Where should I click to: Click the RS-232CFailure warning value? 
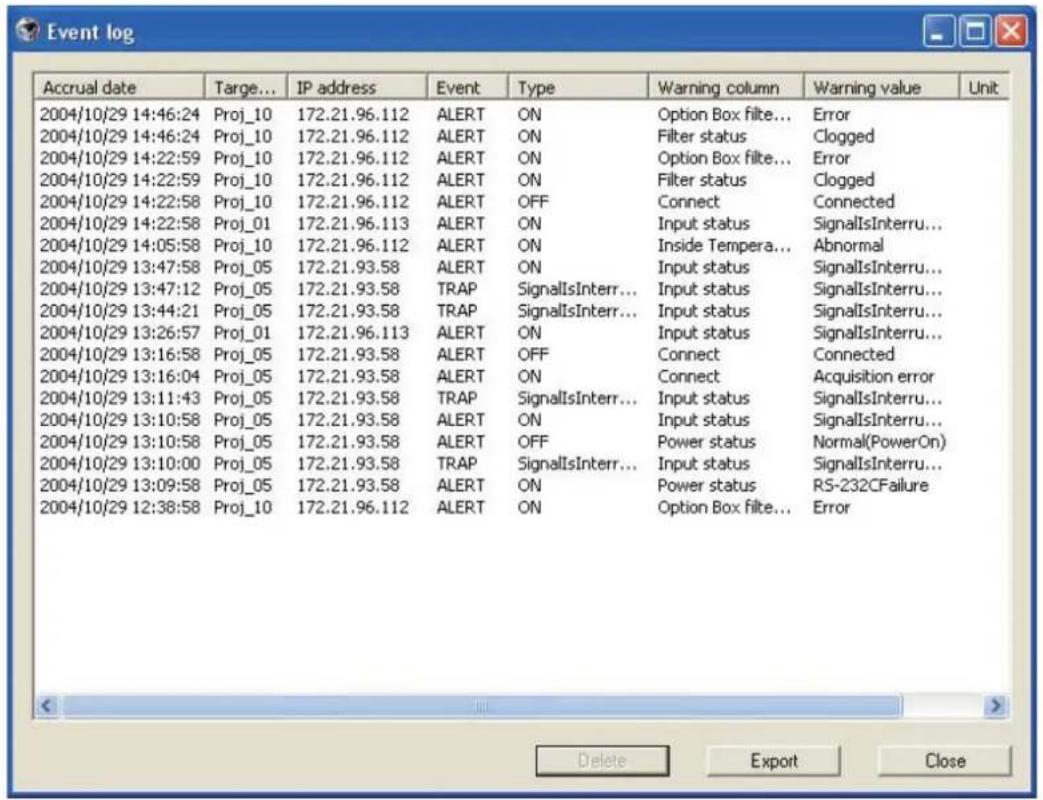pyautogui.click(x=870, y=485)
